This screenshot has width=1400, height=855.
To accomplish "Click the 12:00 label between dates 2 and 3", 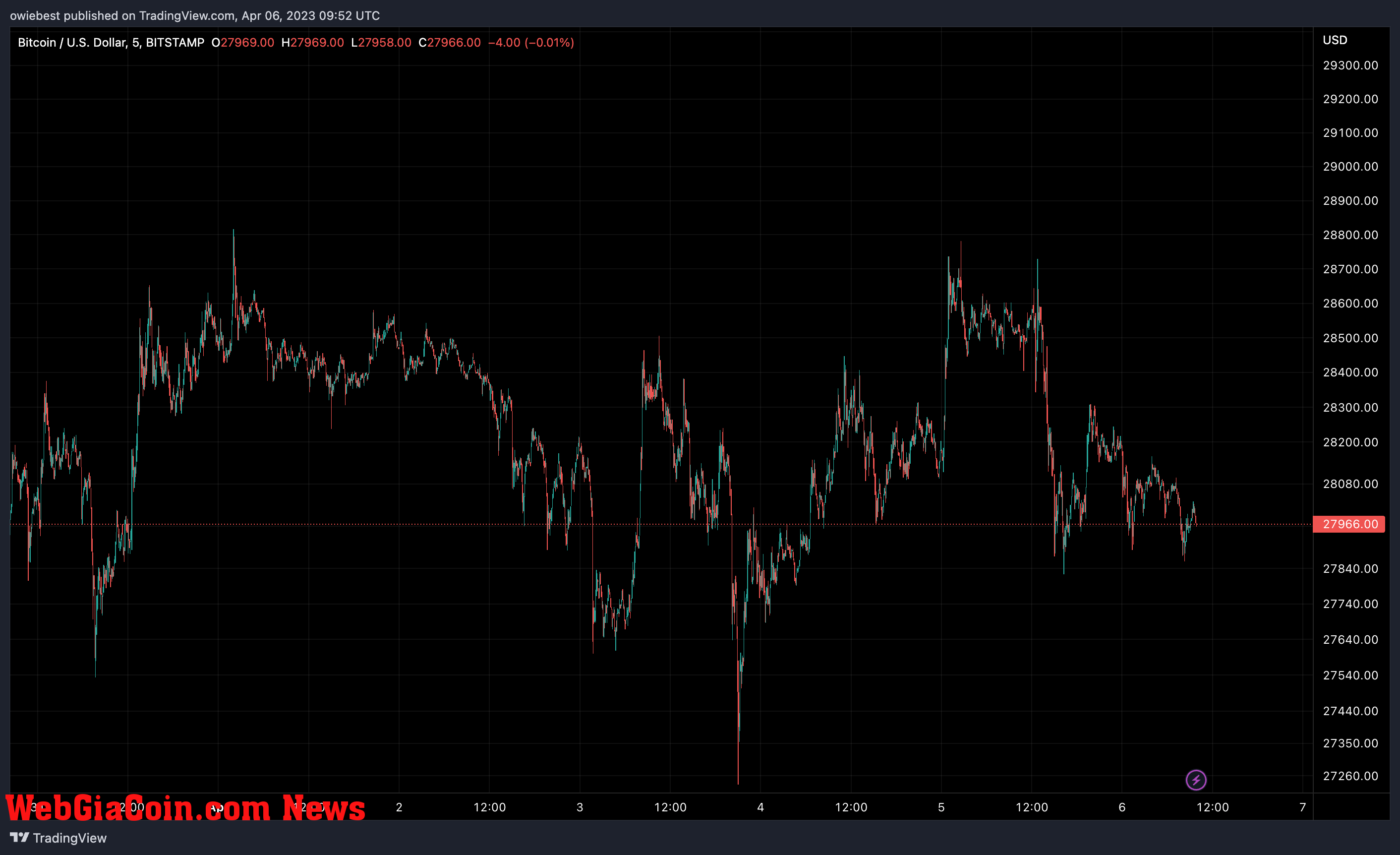I will coord(489,807).
